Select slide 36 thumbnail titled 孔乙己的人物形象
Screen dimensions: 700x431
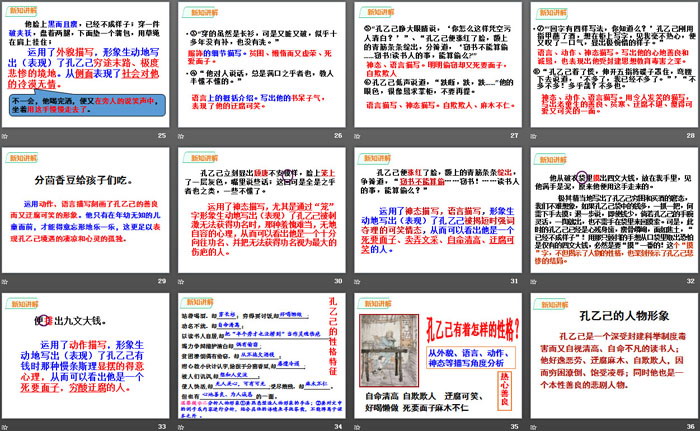pyautogui.click(x=614, y=356)
